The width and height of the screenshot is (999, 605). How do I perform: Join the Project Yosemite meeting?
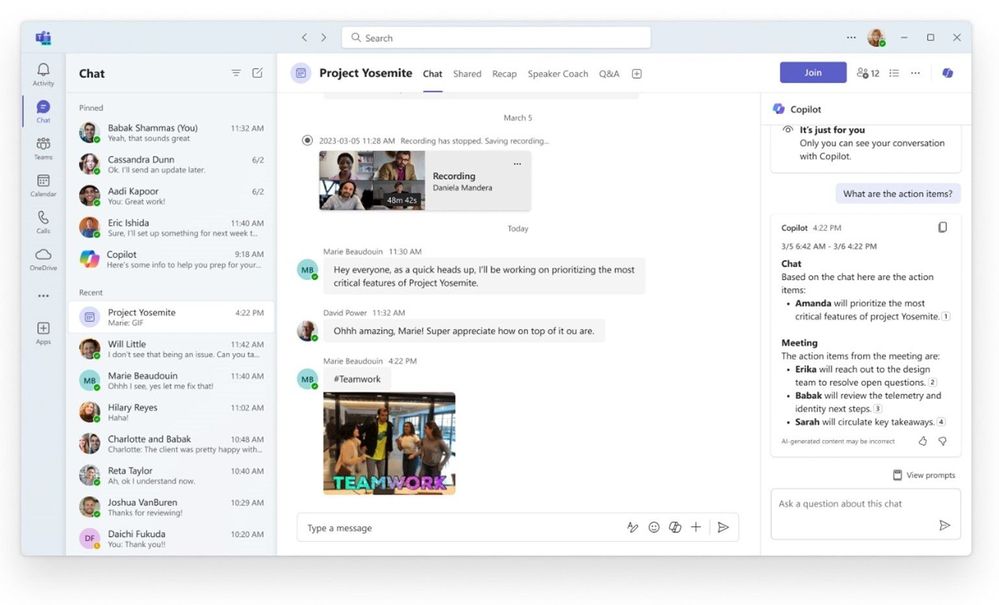[813, 73]
